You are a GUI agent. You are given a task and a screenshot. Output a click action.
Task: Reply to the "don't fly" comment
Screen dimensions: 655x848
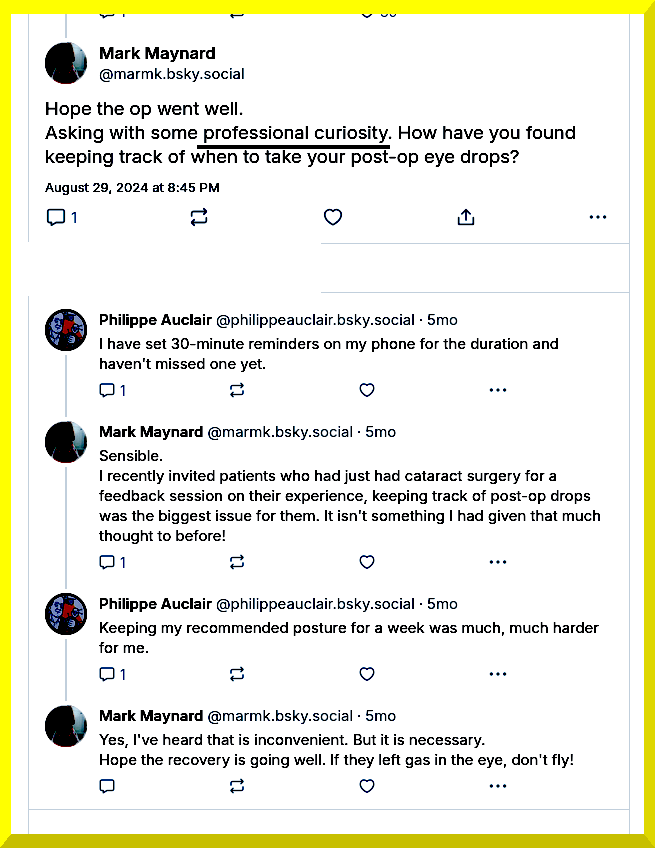107,786
